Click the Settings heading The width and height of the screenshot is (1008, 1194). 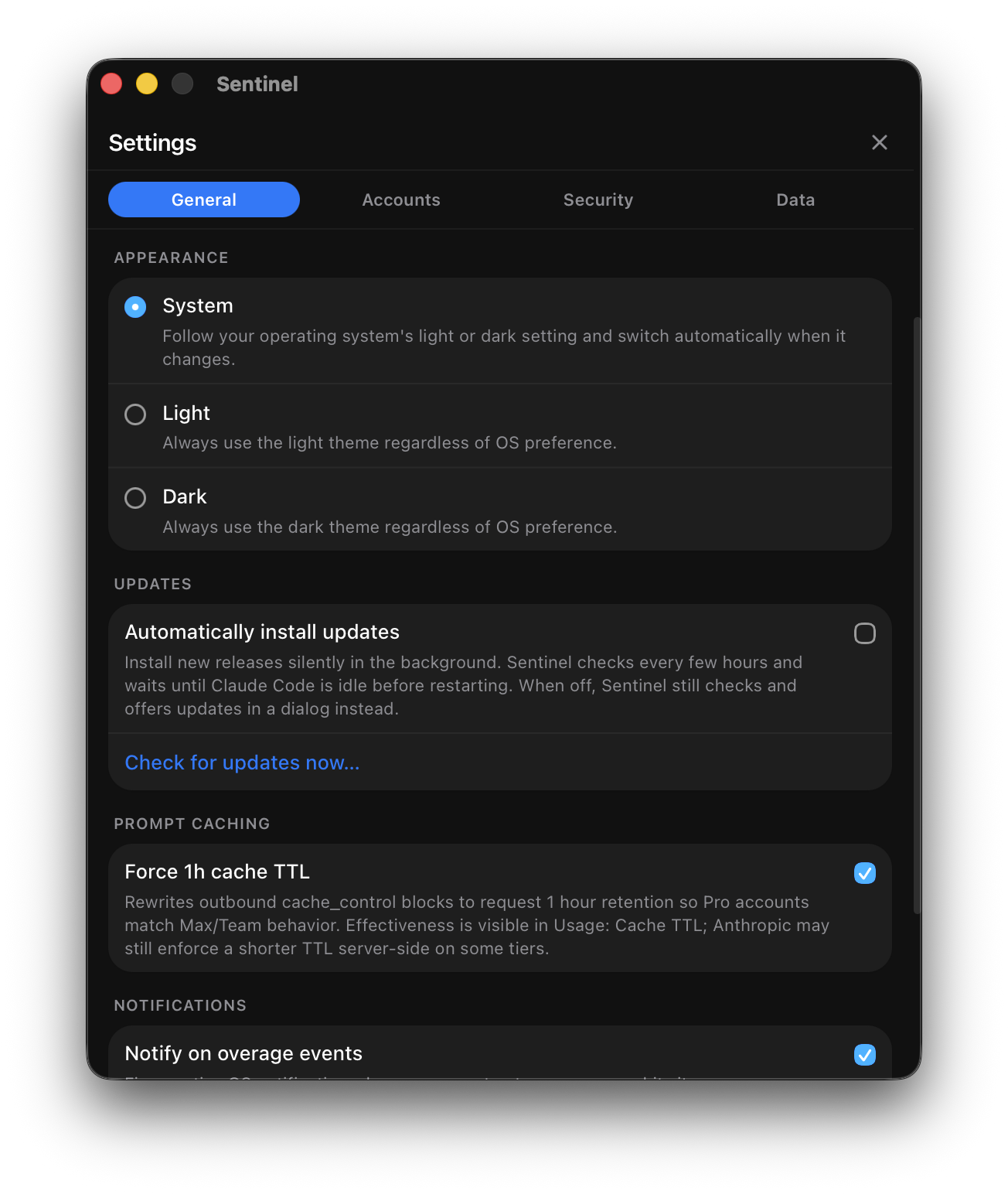point(152,143)
